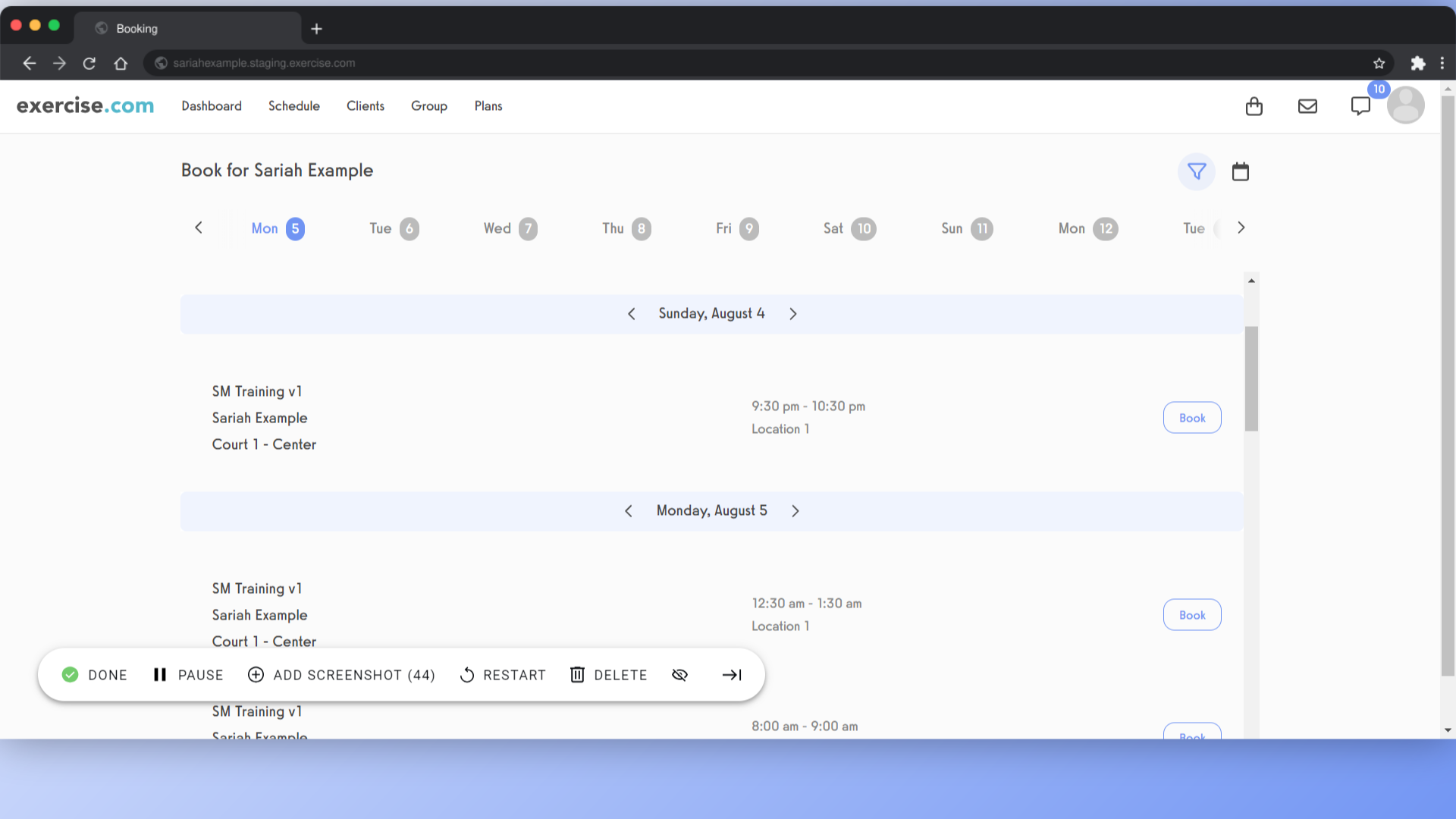The image size is (1456, 819).
Task: Click the browser home icon
Action: 121,63
